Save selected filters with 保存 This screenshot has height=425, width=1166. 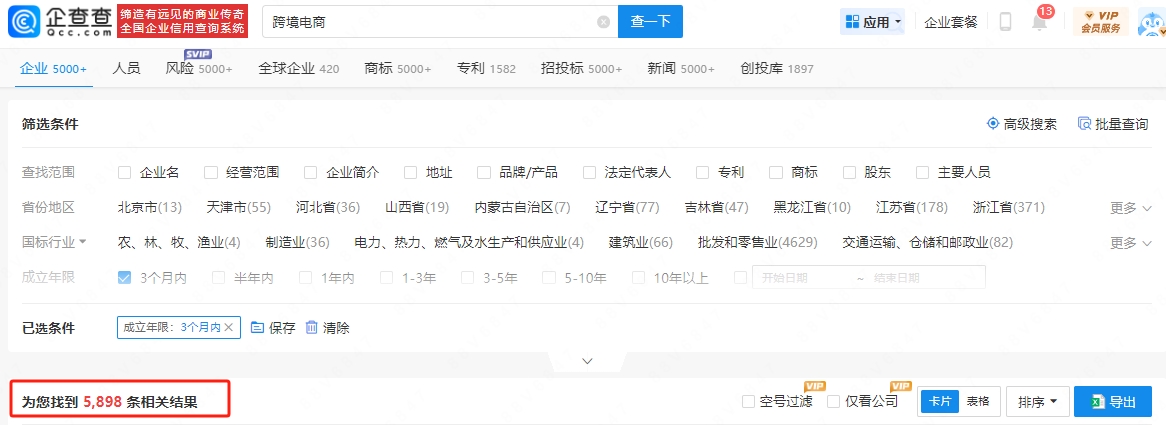tap(273, 328)
